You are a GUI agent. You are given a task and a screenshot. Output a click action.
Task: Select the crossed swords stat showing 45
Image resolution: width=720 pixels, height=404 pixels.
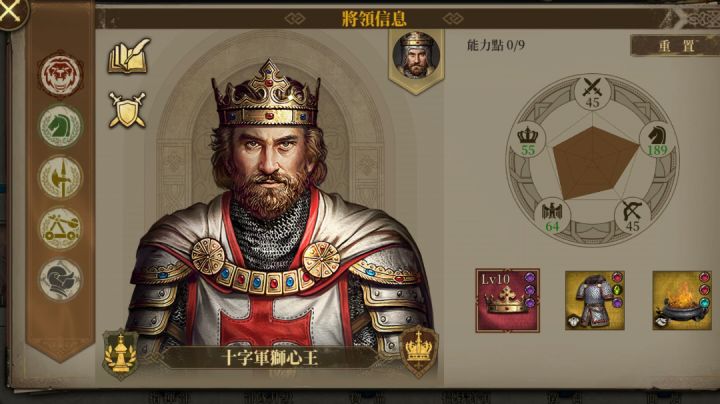click(x=592, y=93)
